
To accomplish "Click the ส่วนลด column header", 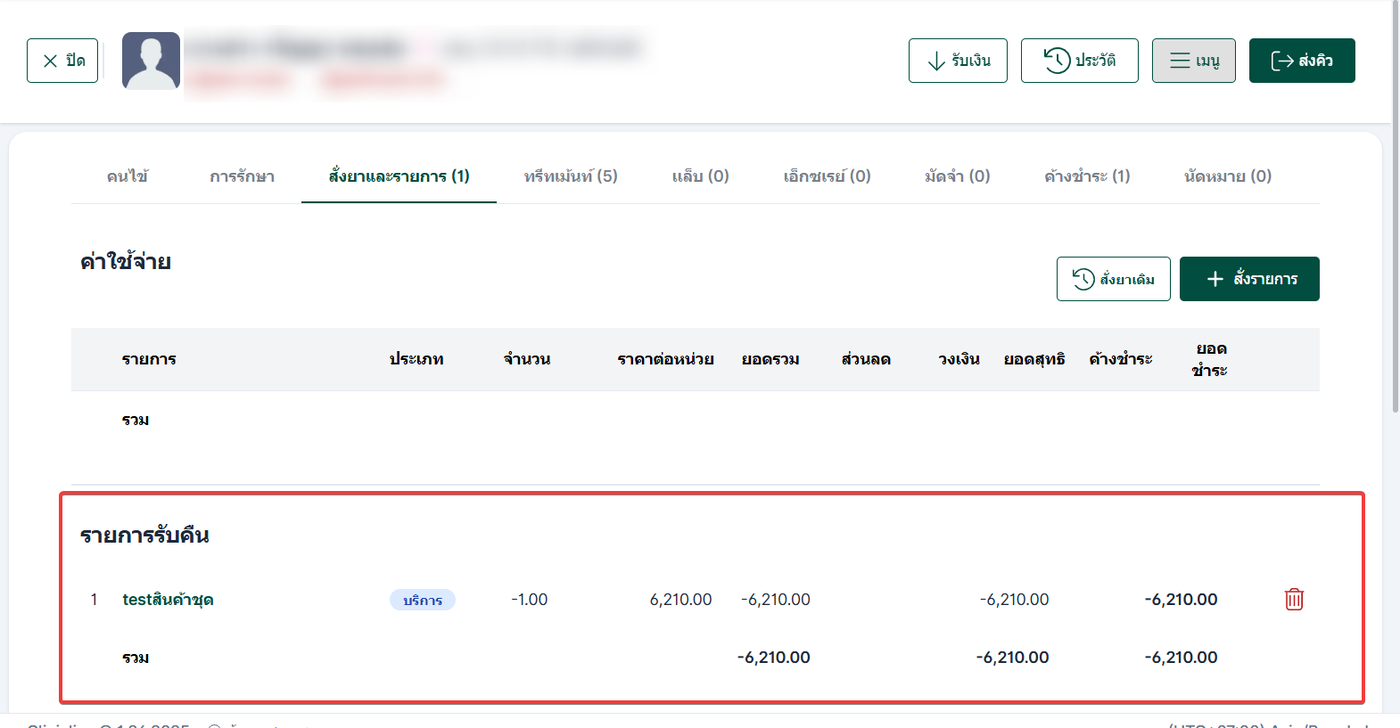I will [x=866, y=359].
